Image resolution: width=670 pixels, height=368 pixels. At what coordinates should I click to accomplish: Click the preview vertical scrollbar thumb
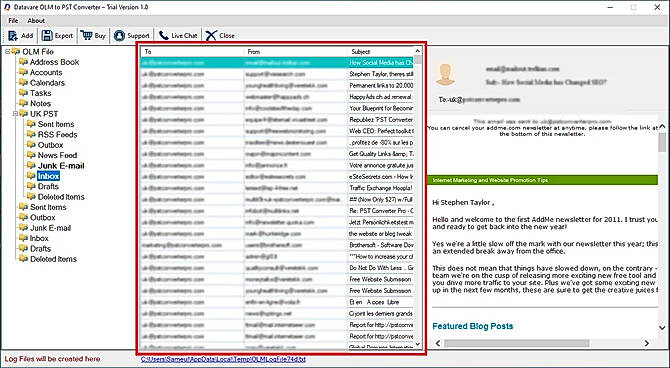[662, 142]
